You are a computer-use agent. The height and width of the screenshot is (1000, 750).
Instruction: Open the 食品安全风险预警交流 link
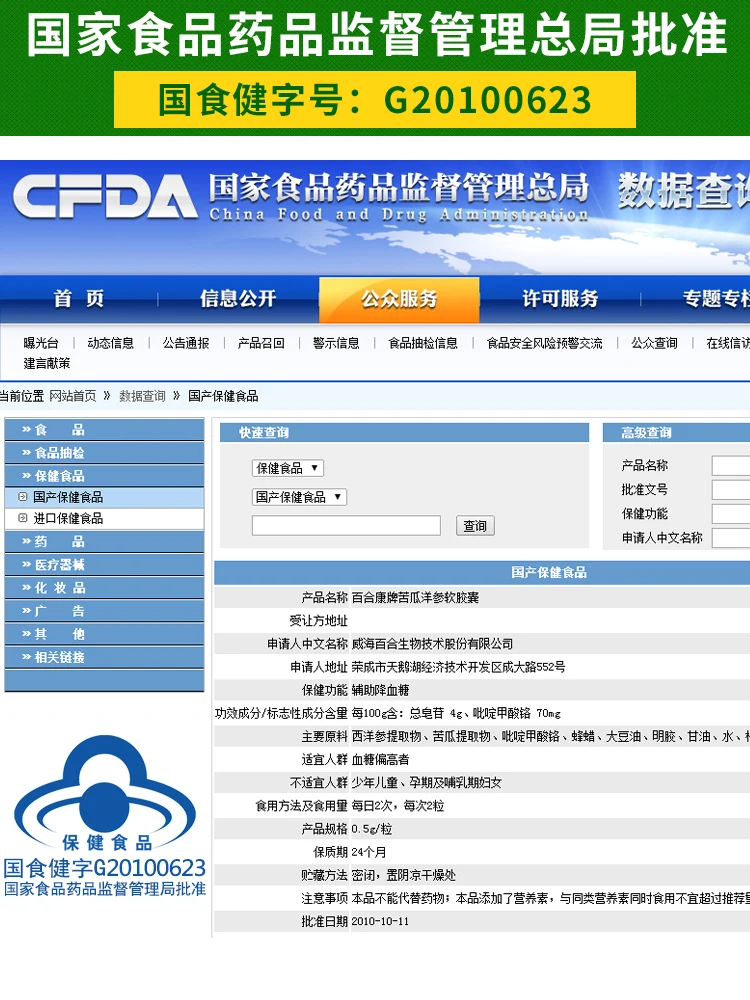click(544, 343)
